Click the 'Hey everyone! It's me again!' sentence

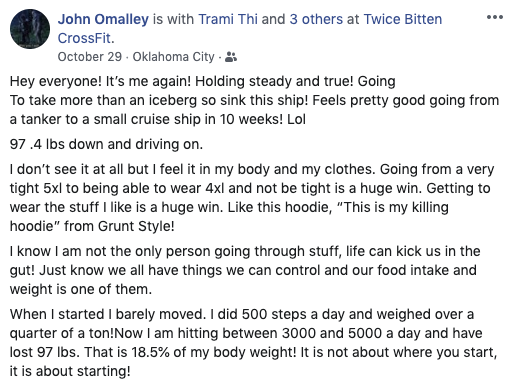pyautogui.click(x=100, y=81)
